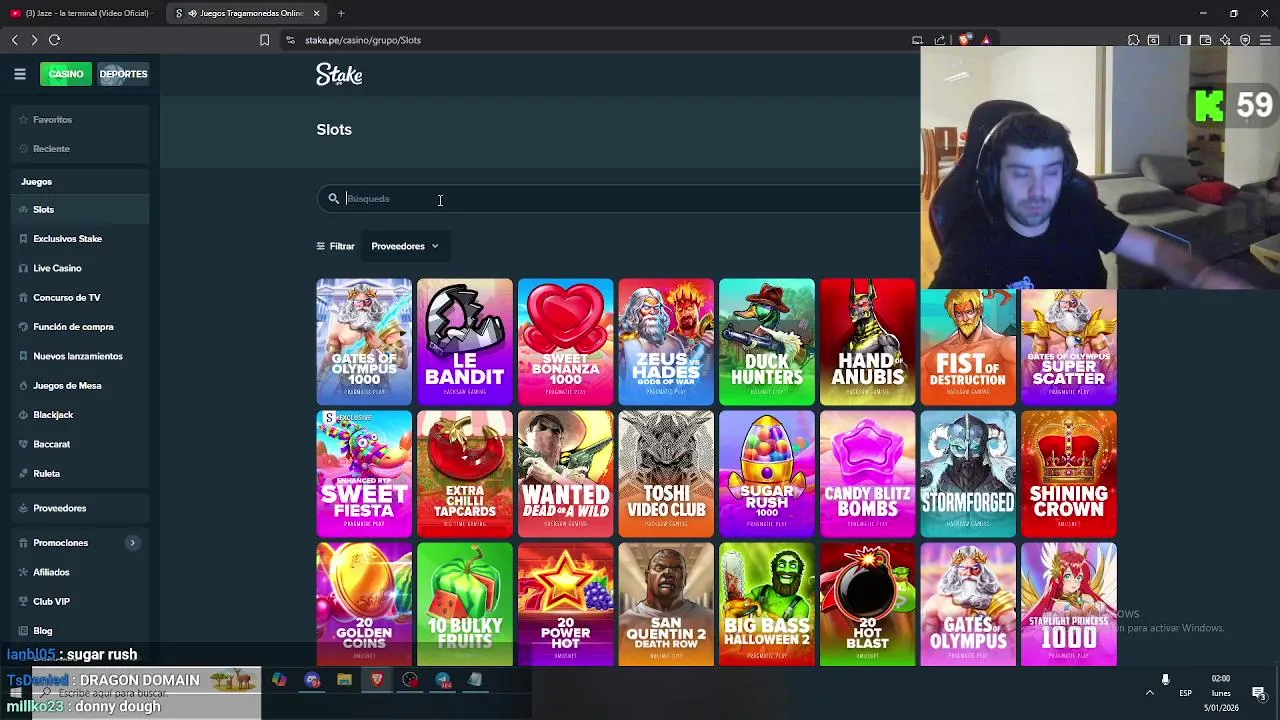Open Hand of Anubis game
This screenshot has width=1280, height=720.
(867, 342)
